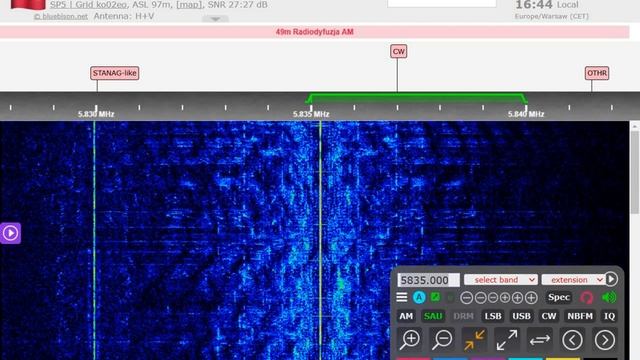The height and width of the screenshot is (360, 640).
Task: Increase frequency with the smallest plus step button
Action: 505,298
